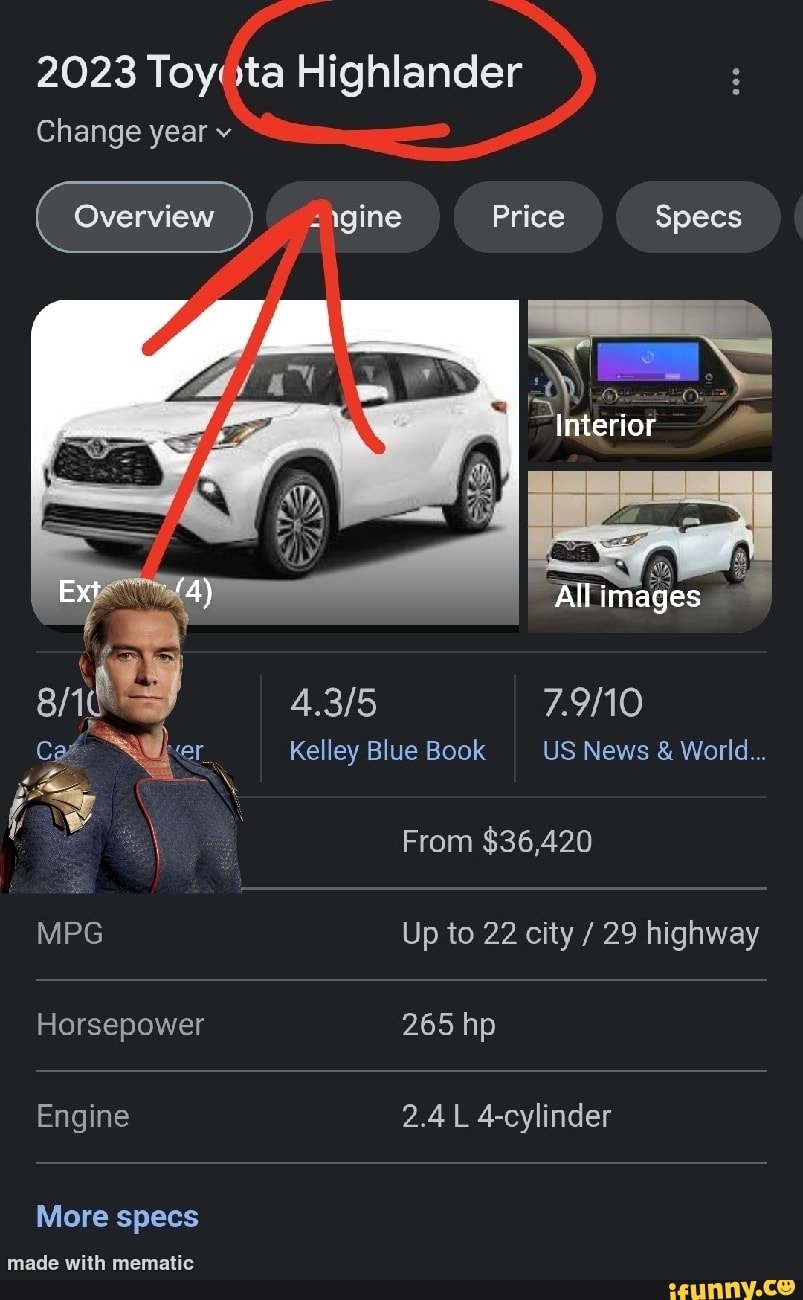The width and height of the screenshot is (803, 1300).
Task: Go to the Specs tab
Action: pyautogui.click(x=698, y=217)
